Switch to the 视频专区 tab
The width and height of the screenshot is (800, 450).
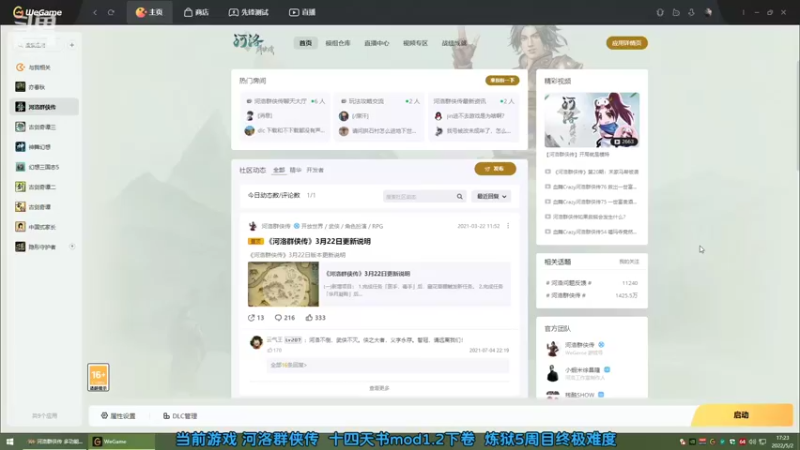(415, 43)
